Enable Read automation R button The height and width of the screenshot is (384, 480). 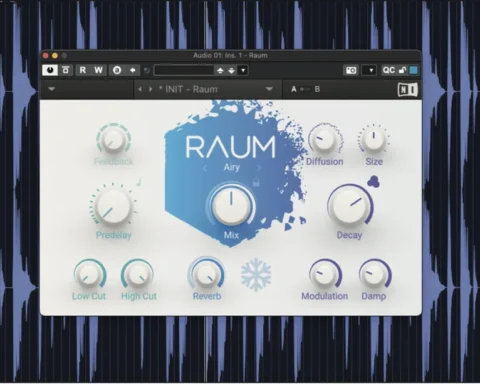pyautogui.click(x=83, y=70)
